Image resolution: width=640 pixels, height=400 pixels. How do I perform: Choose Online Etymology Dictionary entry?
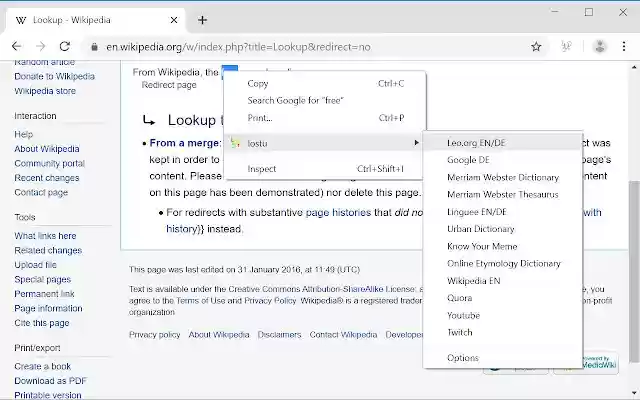tap(503, 264)
